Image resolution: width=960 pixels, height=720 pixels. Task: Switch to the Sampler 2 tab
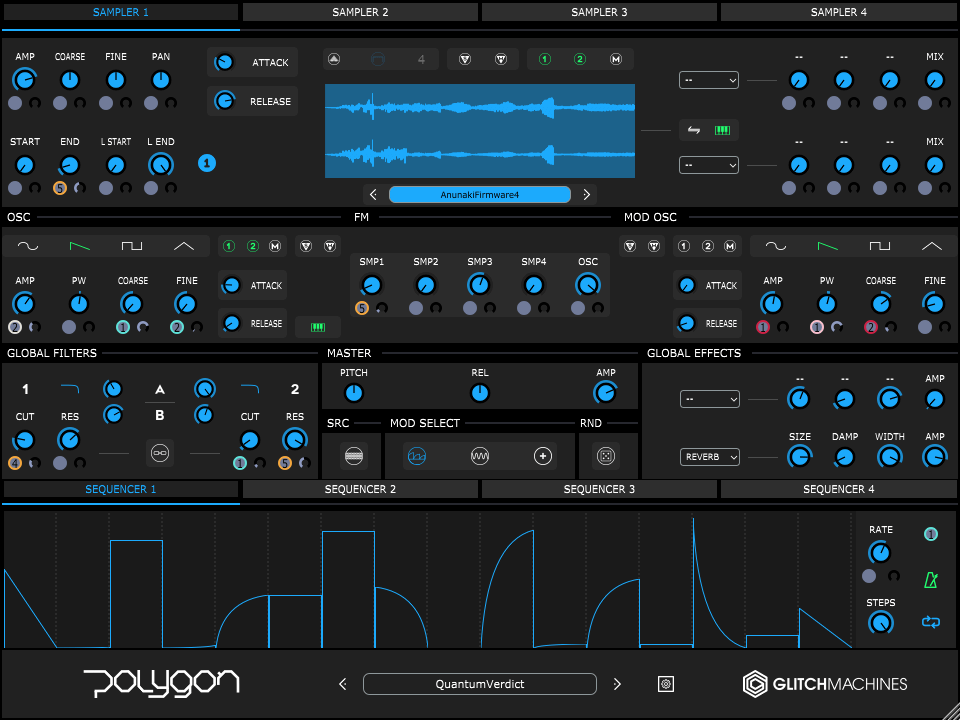(x=360, y=12)
